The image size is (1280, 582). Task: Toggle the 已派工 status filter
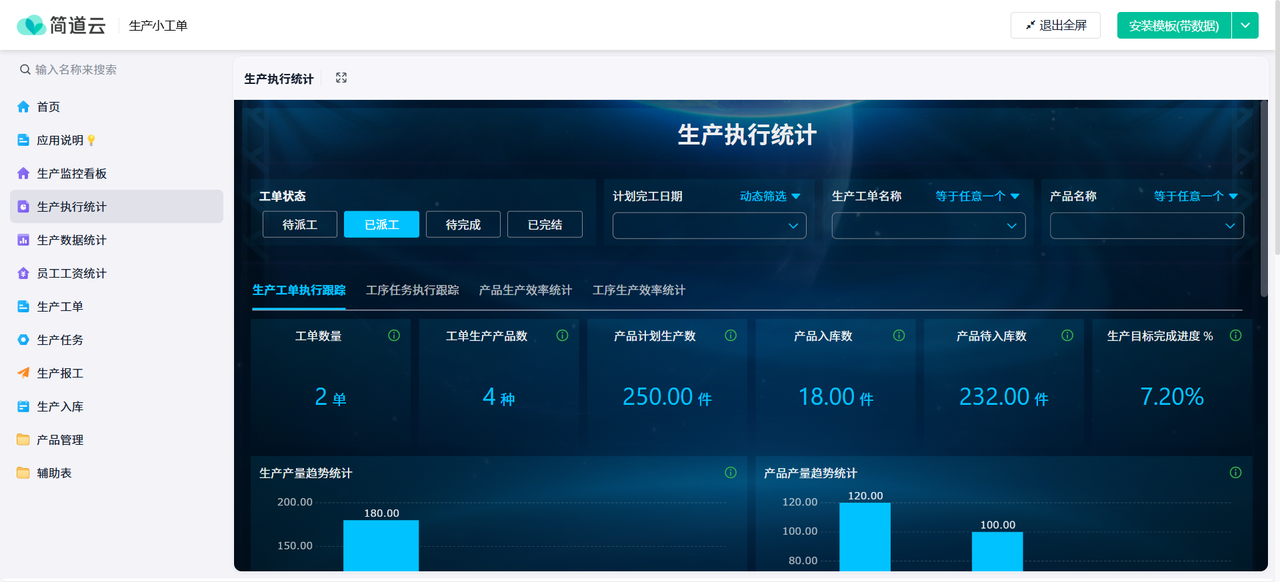click(x=381, y=225)
